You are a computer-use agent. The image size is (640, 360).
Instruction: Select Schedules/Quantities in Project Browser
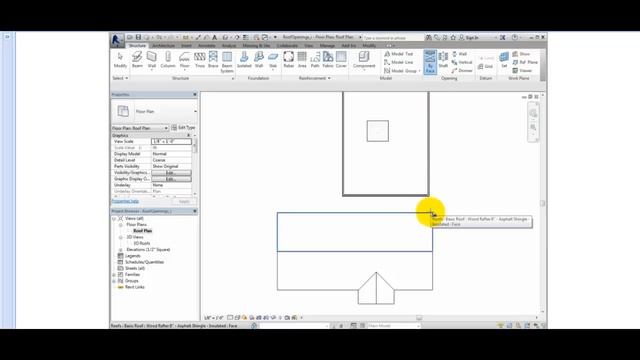144,262
